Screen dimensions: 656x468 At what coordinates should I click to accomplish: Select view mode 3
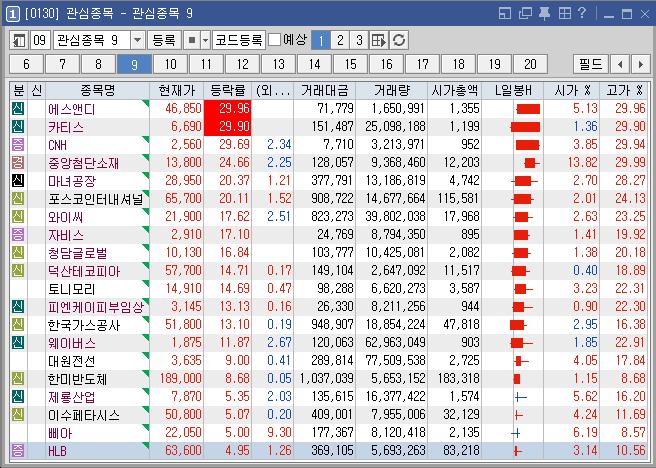tap(359, 41)
